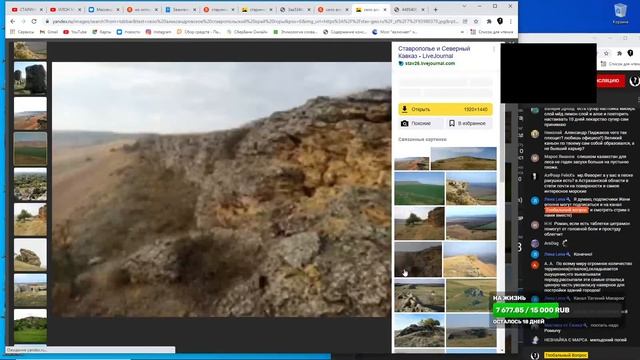Click the red button in background window
Image resolution: width=640 pixels, height=360 pixels.
click(610, 81)
